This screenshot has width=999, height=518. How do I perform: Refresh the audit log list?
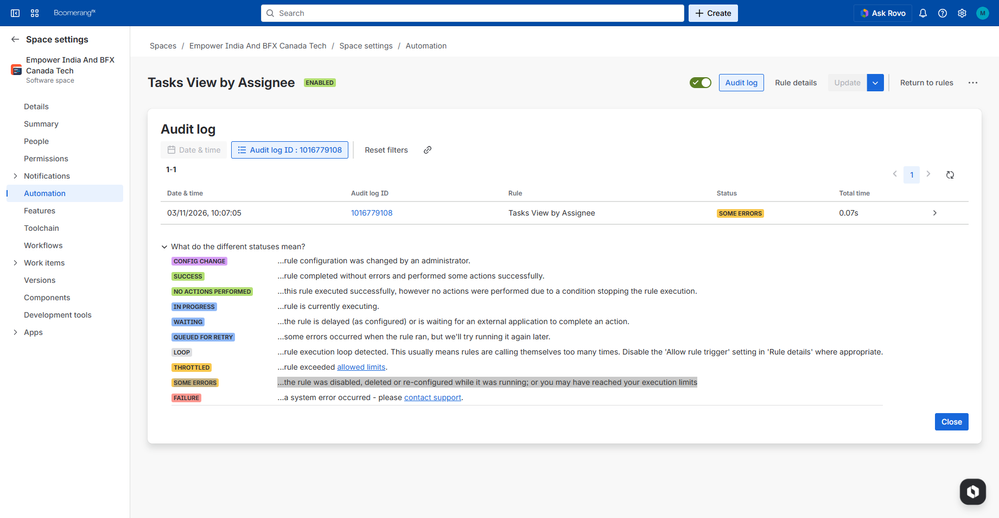[950, 175]
